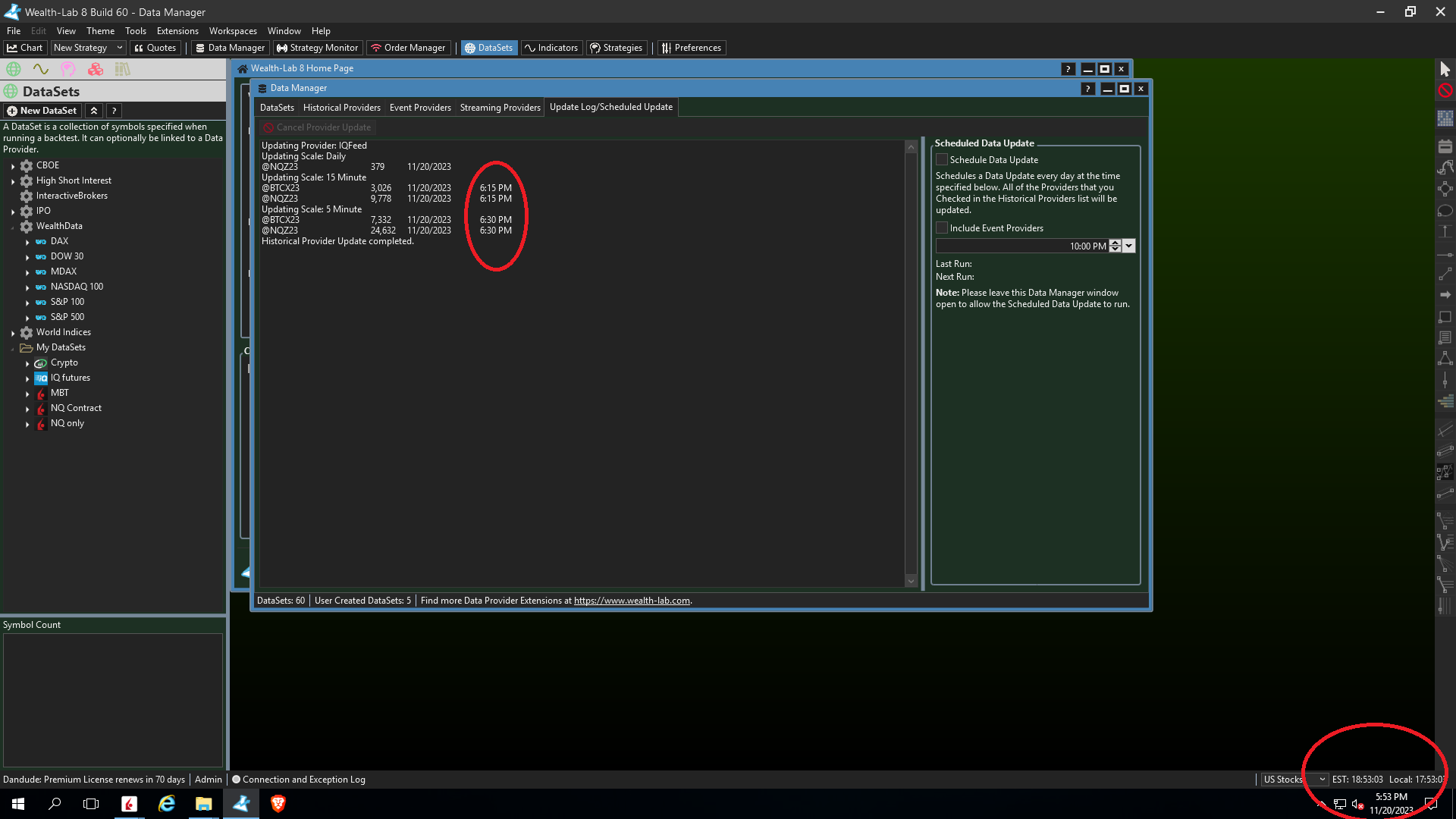Click the New DataSet button

pyautogui.click(x=42, y=111)
